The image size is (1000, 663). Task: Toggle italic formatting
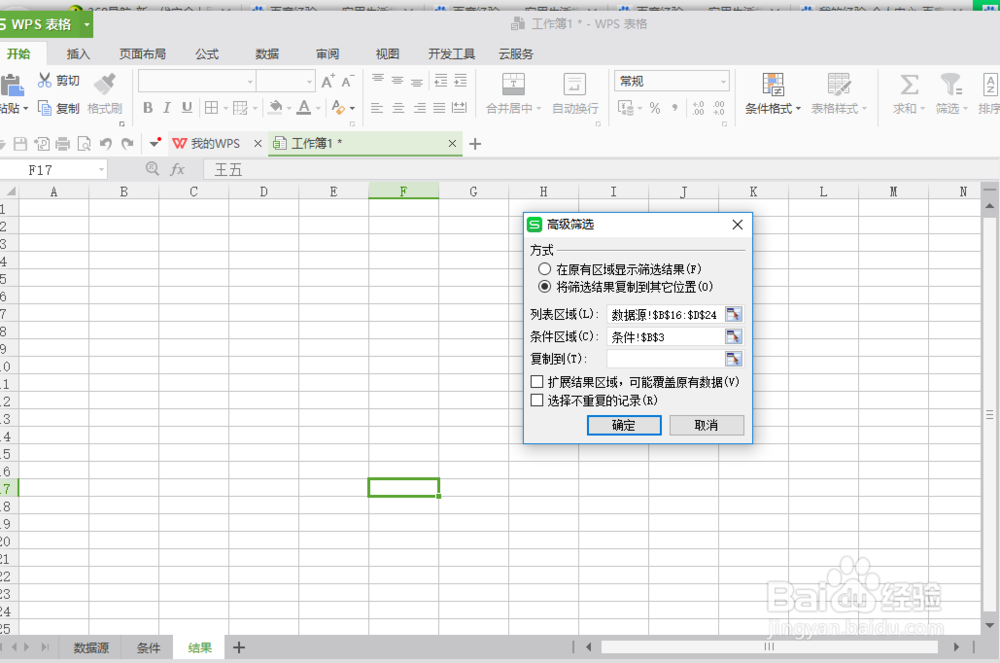pyautogui.click(x=167, y=108)
